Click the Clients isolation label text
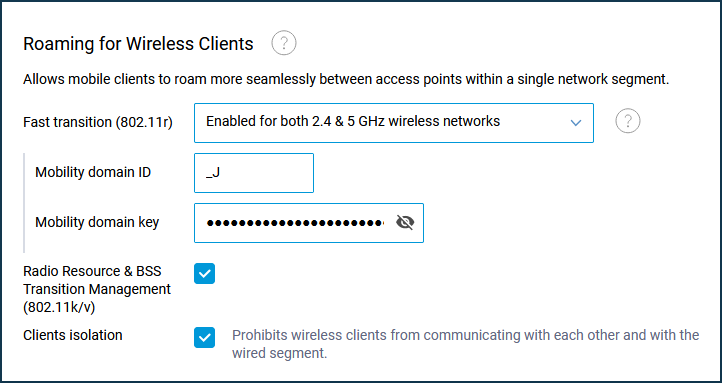 pyautogui.click(x=73, y=335)
